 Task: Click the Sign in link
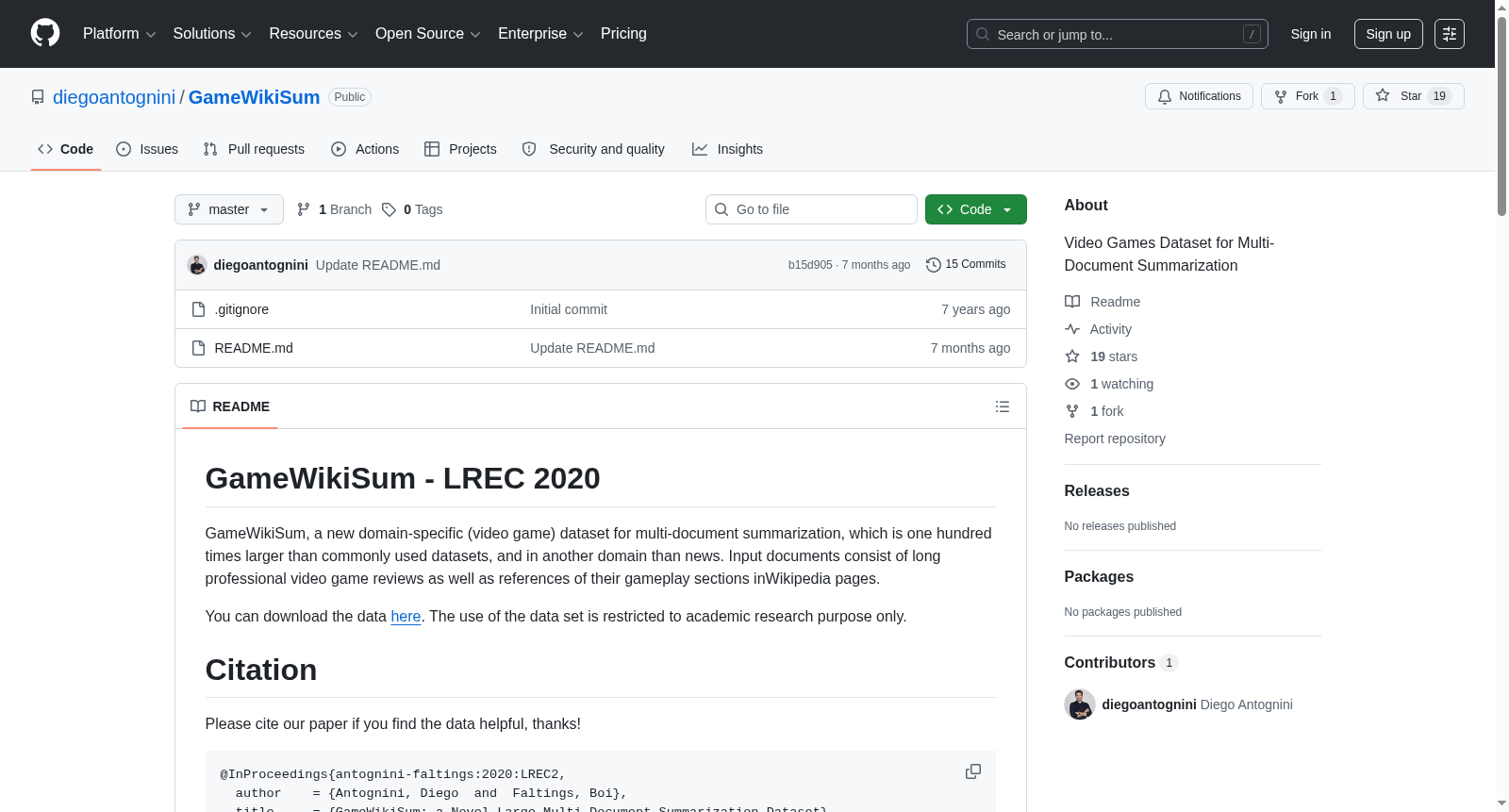[1311, 34]
